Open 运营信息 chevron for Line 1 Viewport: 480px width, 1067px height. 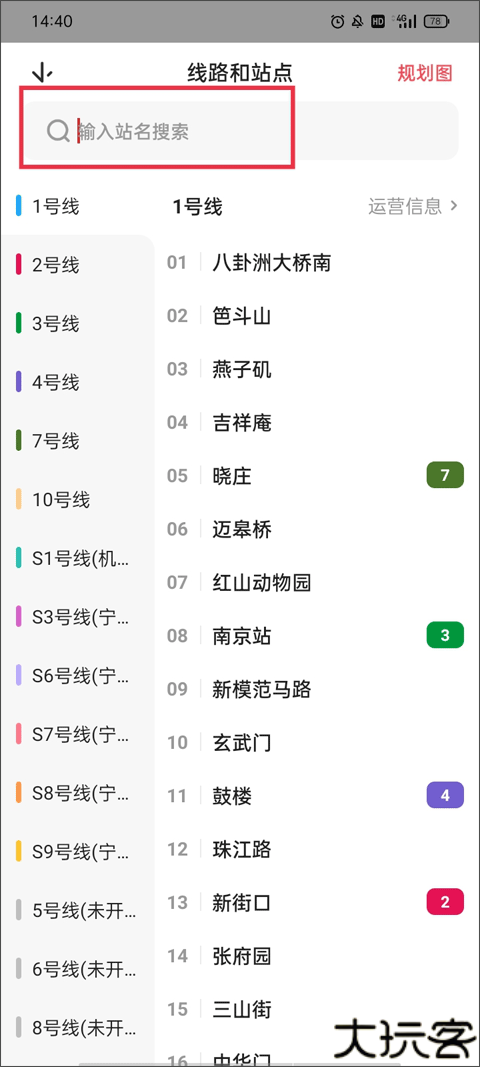pyautogui.click(x=414, y=206)
